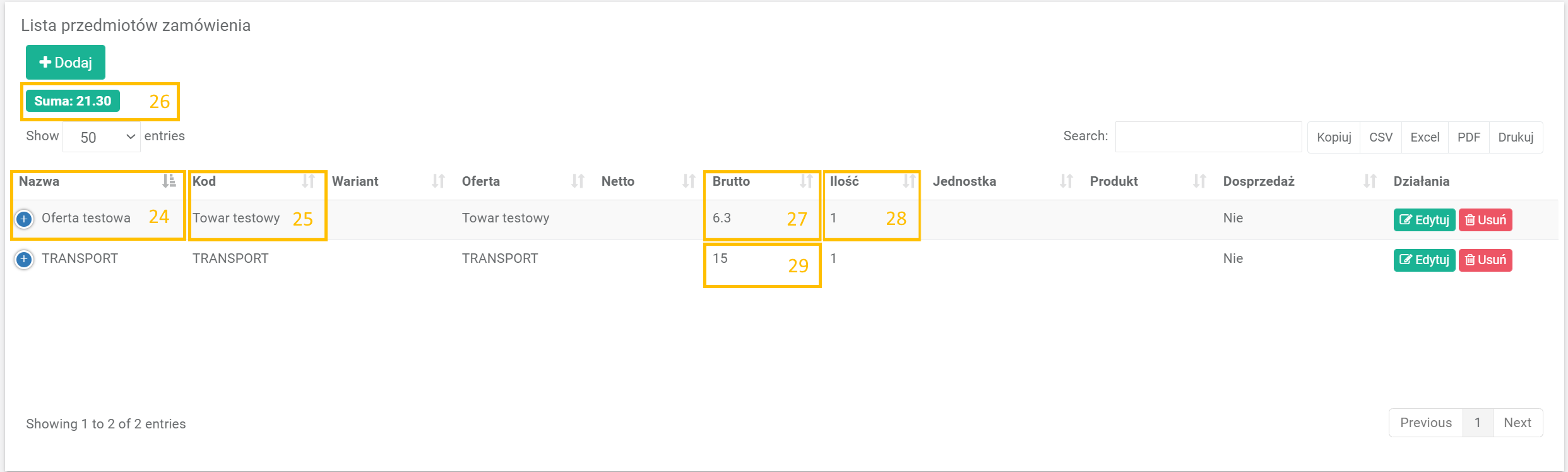Go to the Next pagination page
This screenshot has height=472, width=1568.
click(x=1517, y=423)
